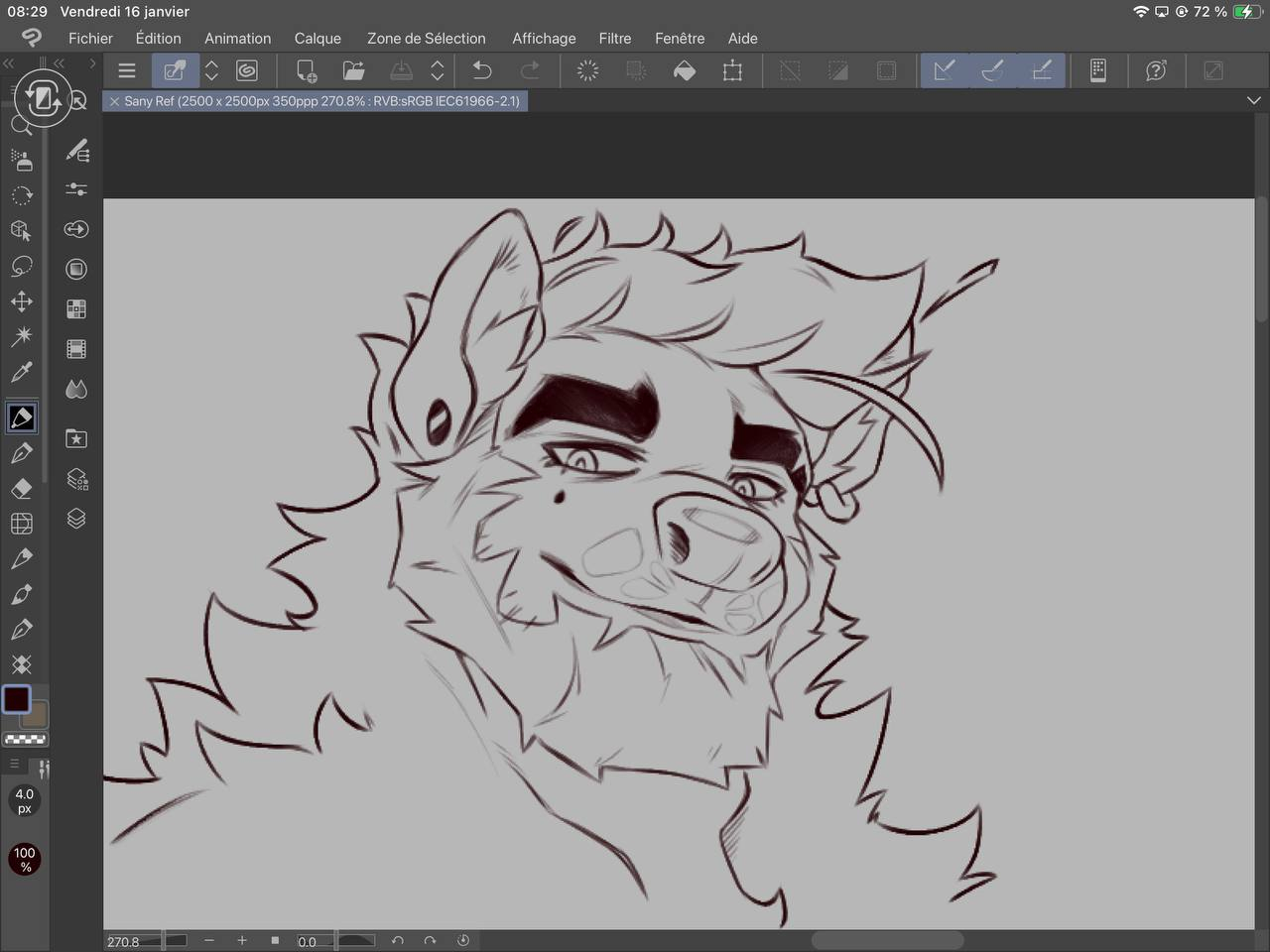Select the dark main color swatch

[x=16, y=698]
